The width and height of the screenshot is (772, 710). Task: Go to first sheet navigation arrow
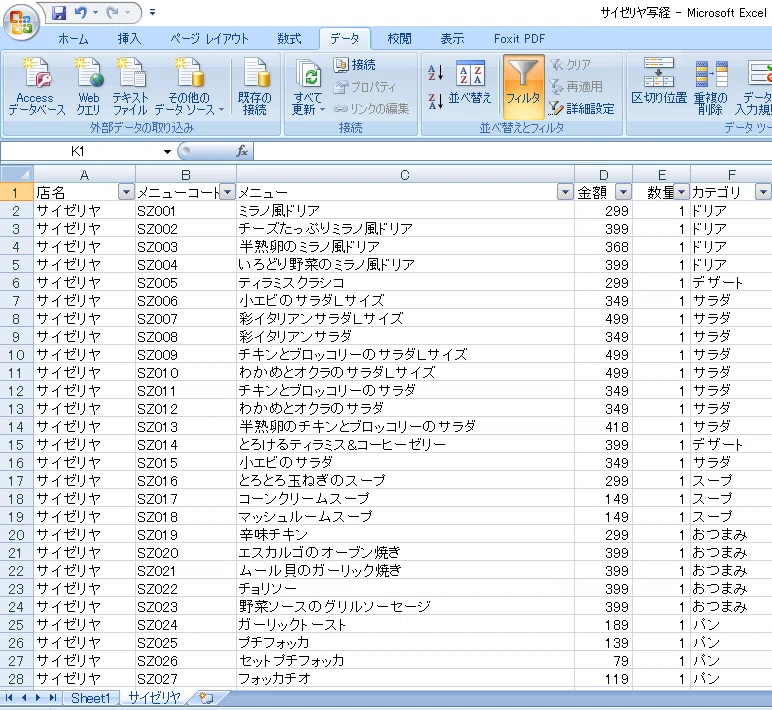click(x=9, y=698)
